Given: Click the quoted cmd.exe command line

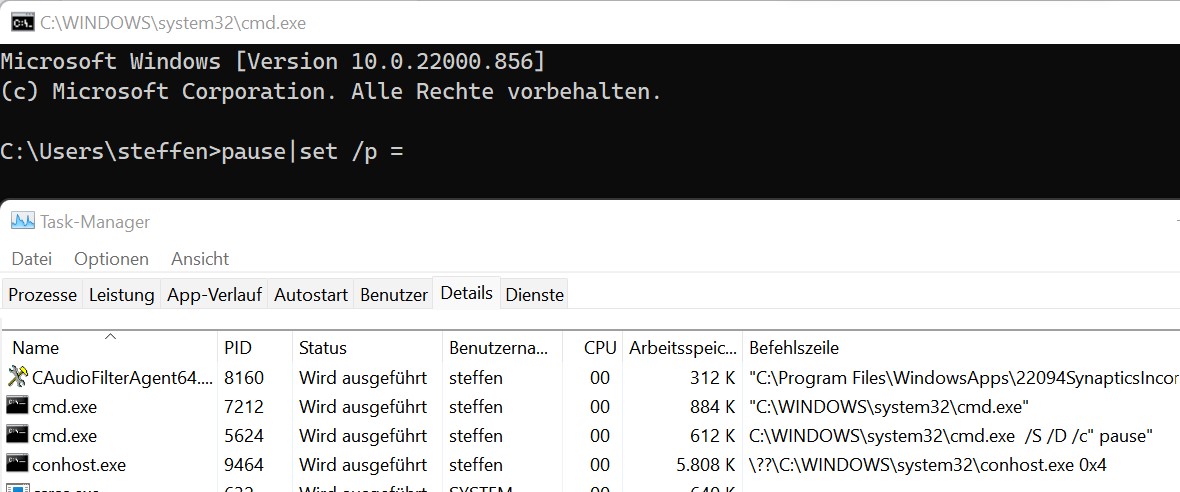Looking at the screenshot, I should (x=889, y=407).
